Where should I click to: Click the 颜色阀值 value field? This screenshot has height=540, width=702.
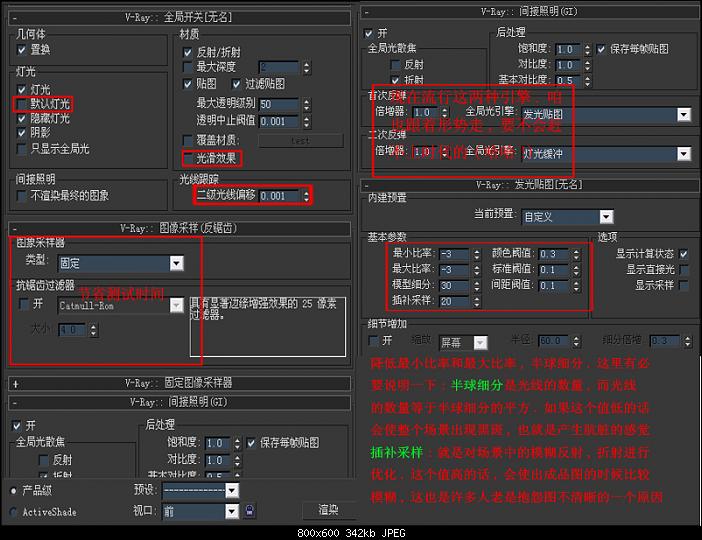554,254
